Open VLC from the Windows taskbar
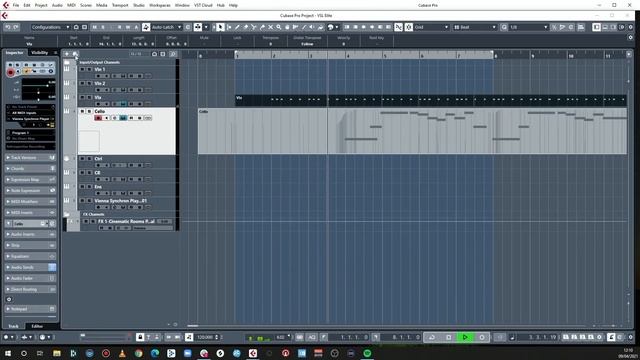Image resolution: width=640 pixels, height=360 pixels. pos(122,353)
